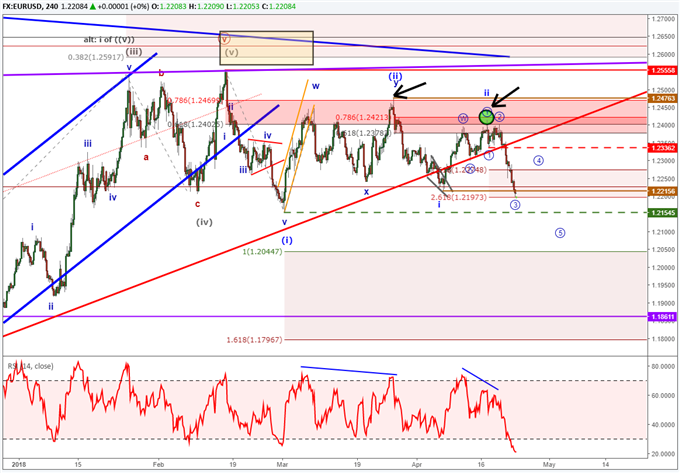The image size is (680, 473).
Task: Click the red a wave label
Action: [x=146, y=157]
